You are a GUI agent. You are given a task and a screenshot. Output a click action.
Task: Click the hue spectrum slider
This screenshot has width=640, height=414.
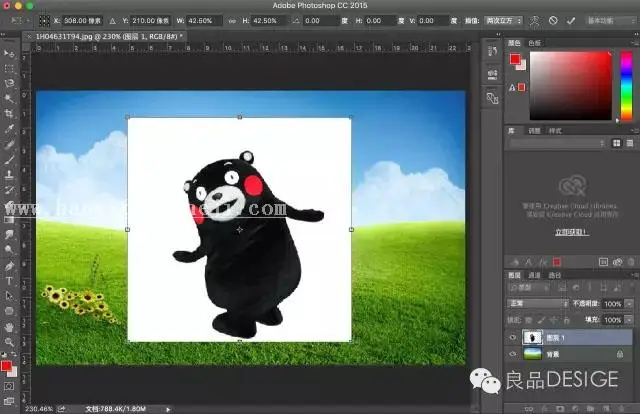[x=626, y=85]
